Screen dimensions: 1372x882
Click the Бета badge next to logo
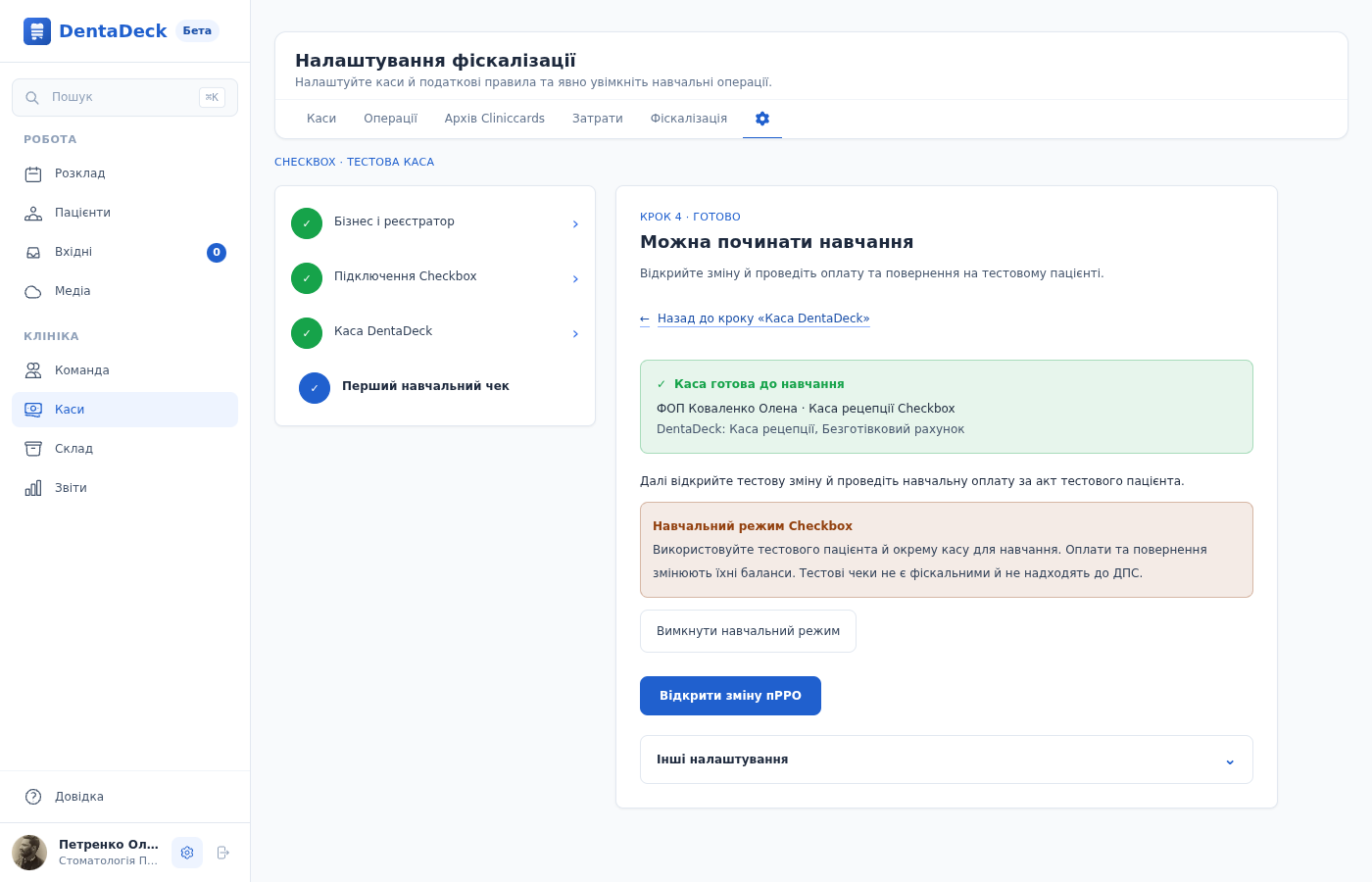[x=197, y=31]
